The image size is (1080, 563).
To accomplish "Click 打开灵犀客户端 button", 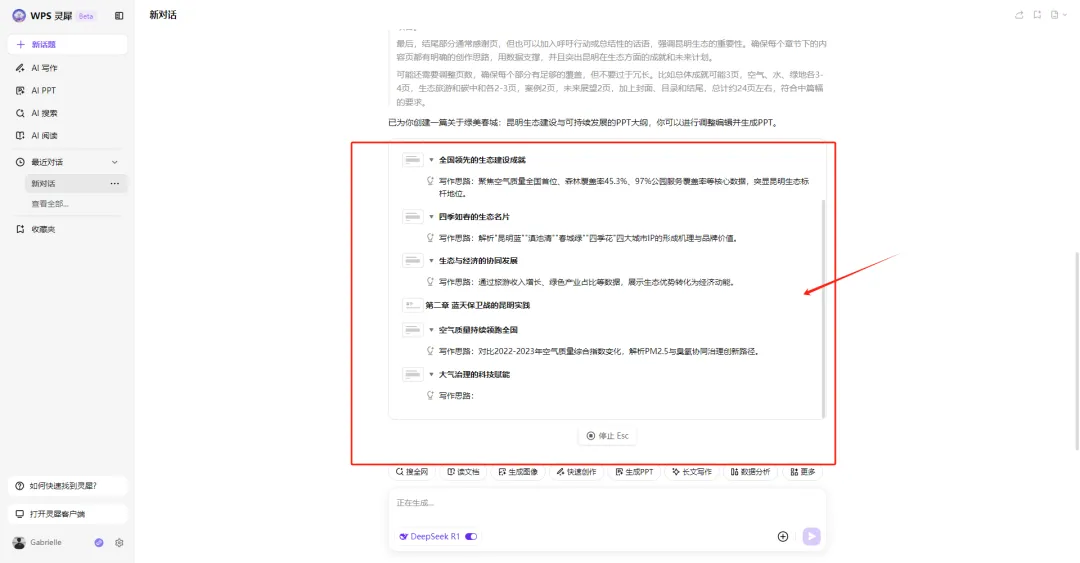I will point(68,514).
